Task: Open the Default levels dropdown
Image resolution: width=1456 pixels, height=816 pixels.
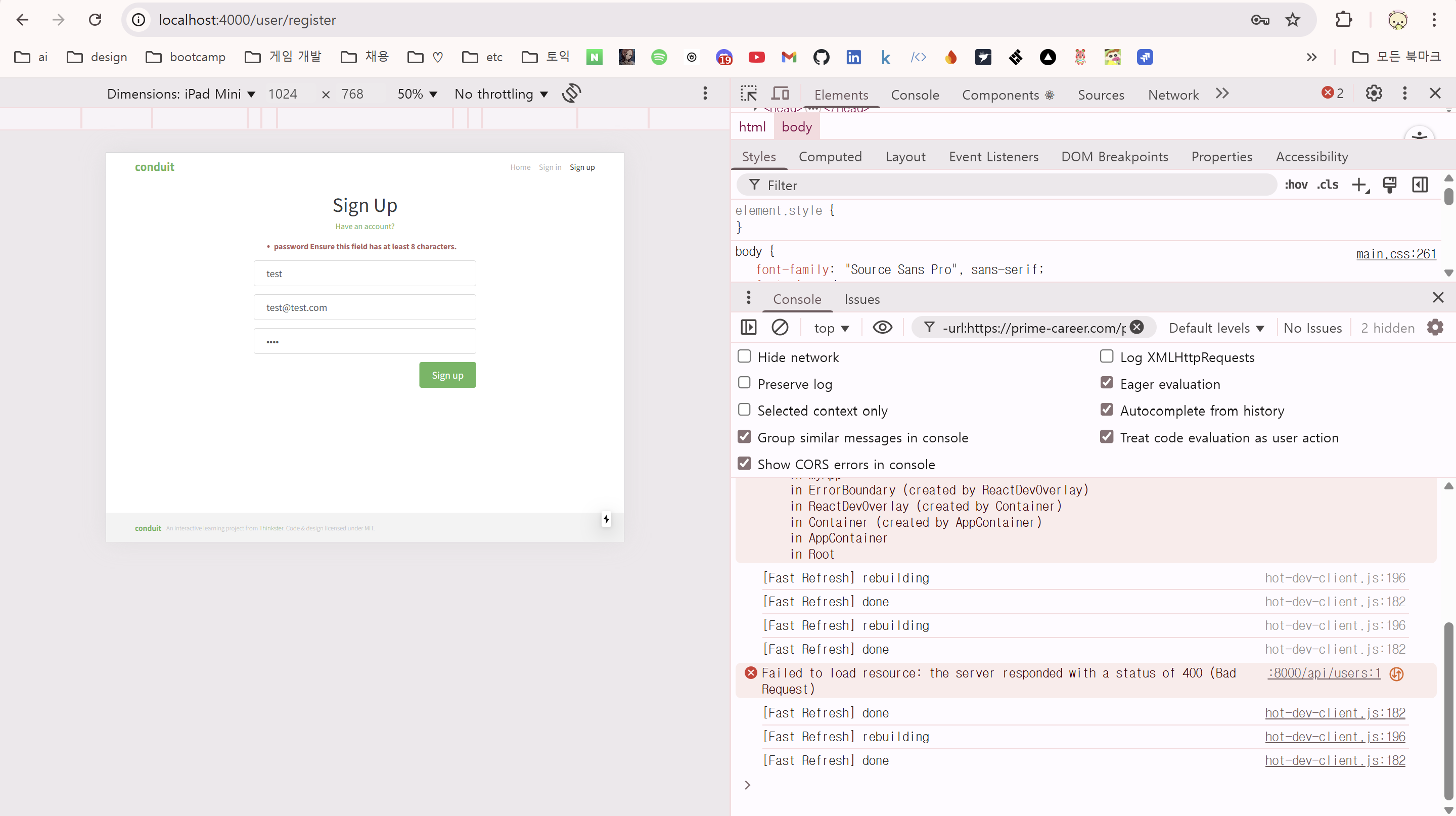Action: tap(1216, 328)
